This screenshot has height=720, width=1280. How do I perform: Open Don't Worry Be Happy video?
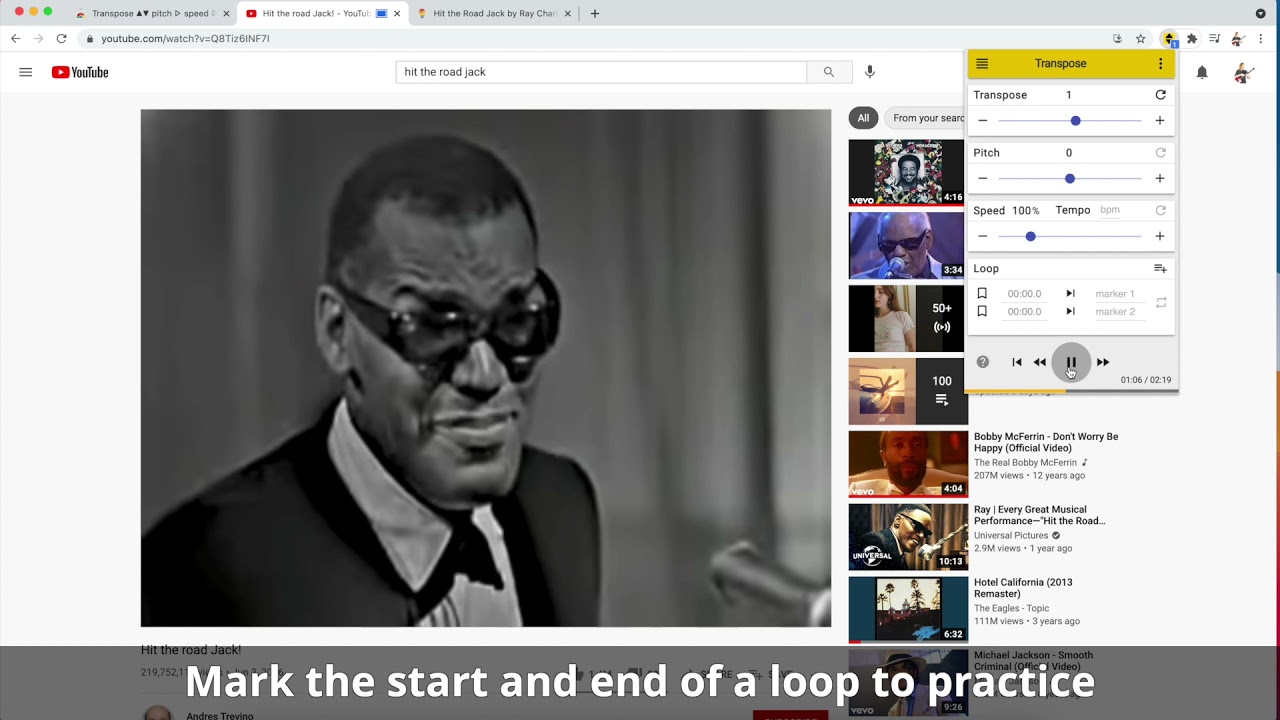[1046, 442]
